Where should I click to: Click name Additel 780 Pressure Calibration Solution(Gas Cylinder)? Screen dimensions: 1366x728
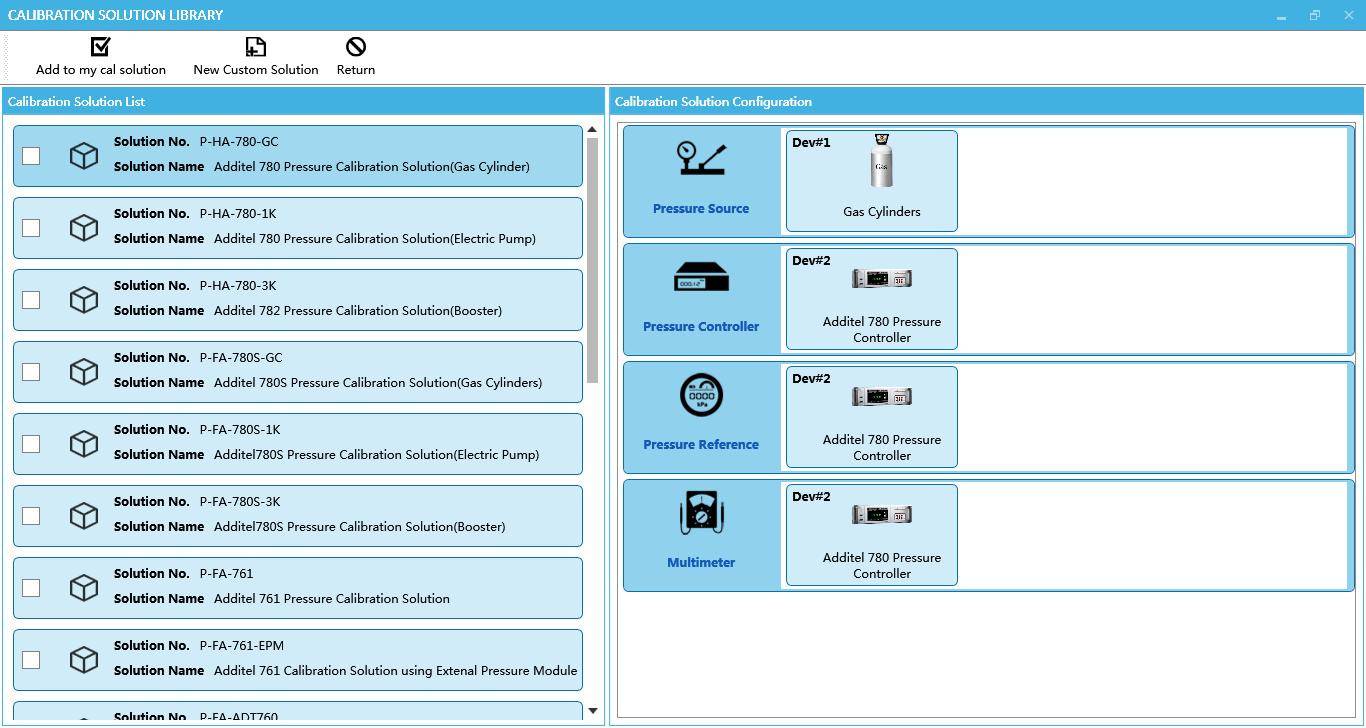pos(372,167)
